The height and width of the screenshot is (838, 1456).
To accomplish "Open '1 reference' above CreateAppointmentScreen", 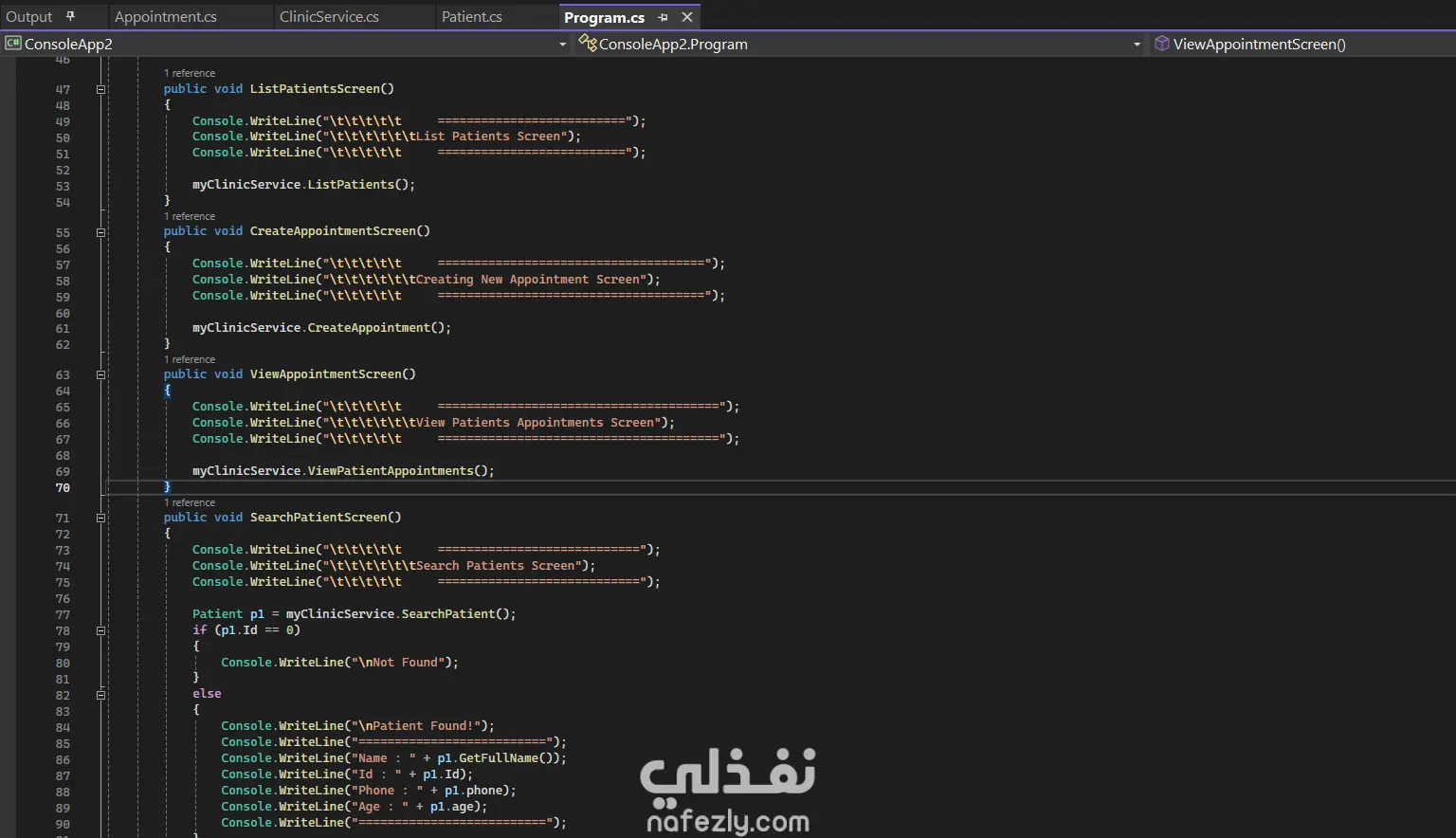I will [x=190, y=216].
